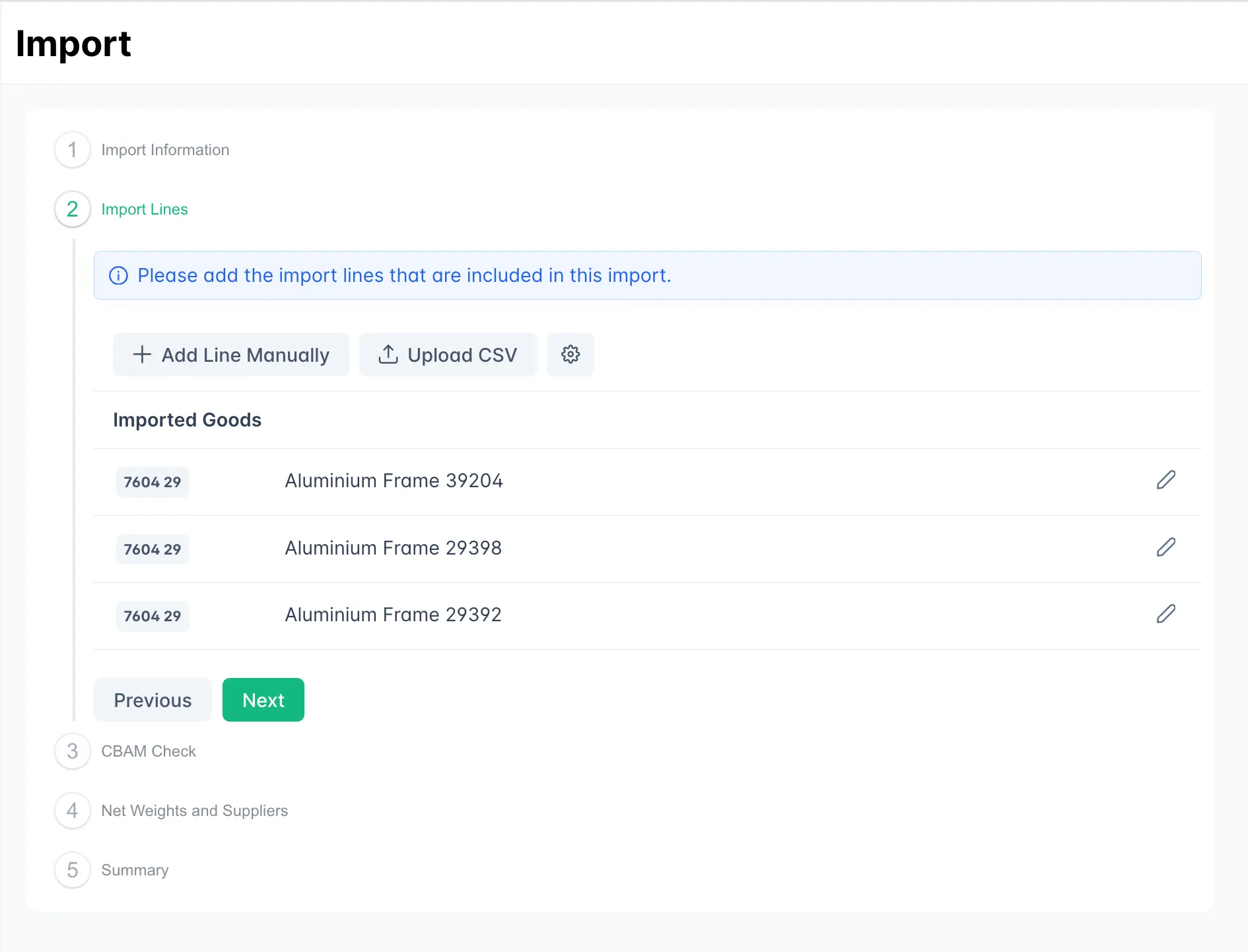
Task: Click 7604 29 badge beside Frame 39204
Action: pyautogui.click(x=153, y=482)
